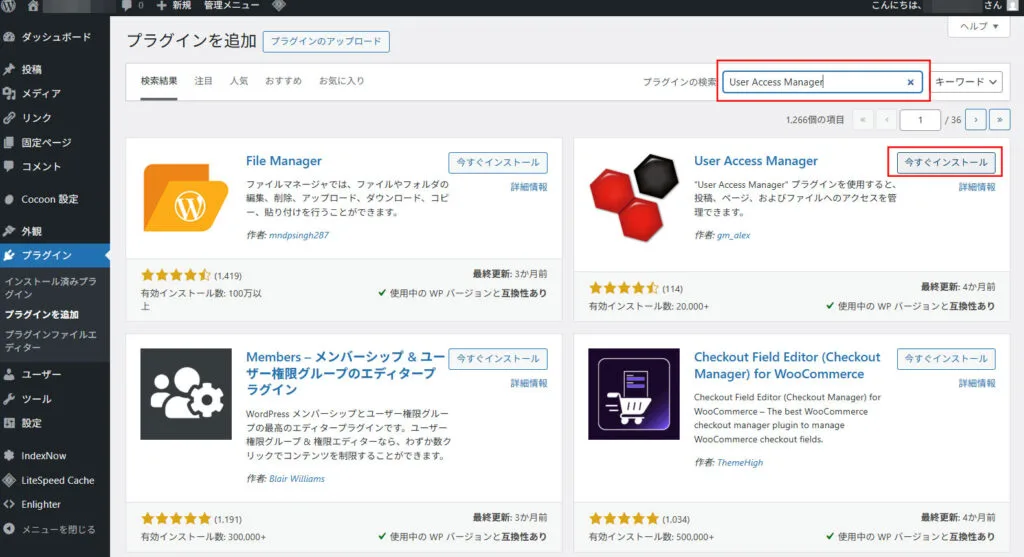Viewport: 1024px width, 557px height.
Task: Open the home site icon in admin bar
Action: click(x=34, y=6)
